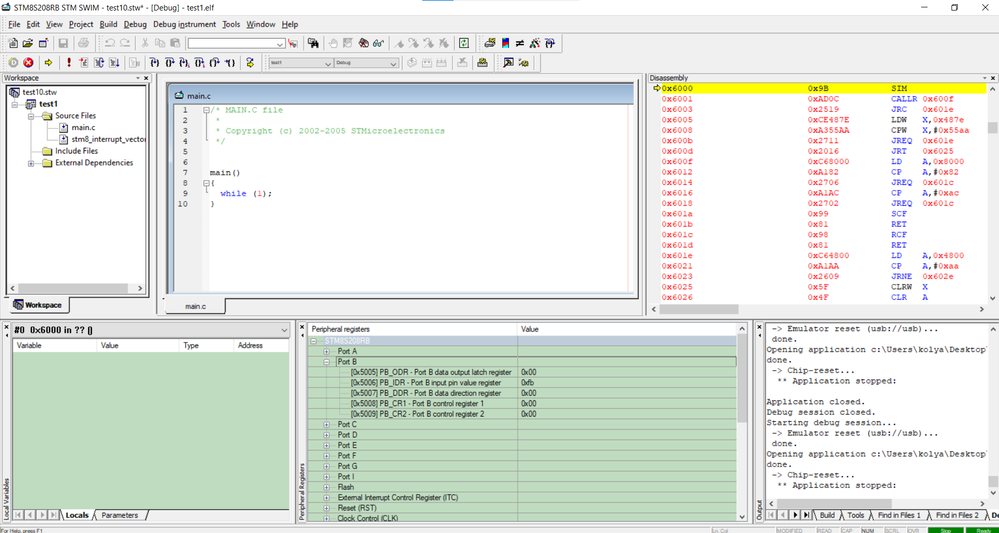Switch to Find in Files 1 output tab

(899, 515)
